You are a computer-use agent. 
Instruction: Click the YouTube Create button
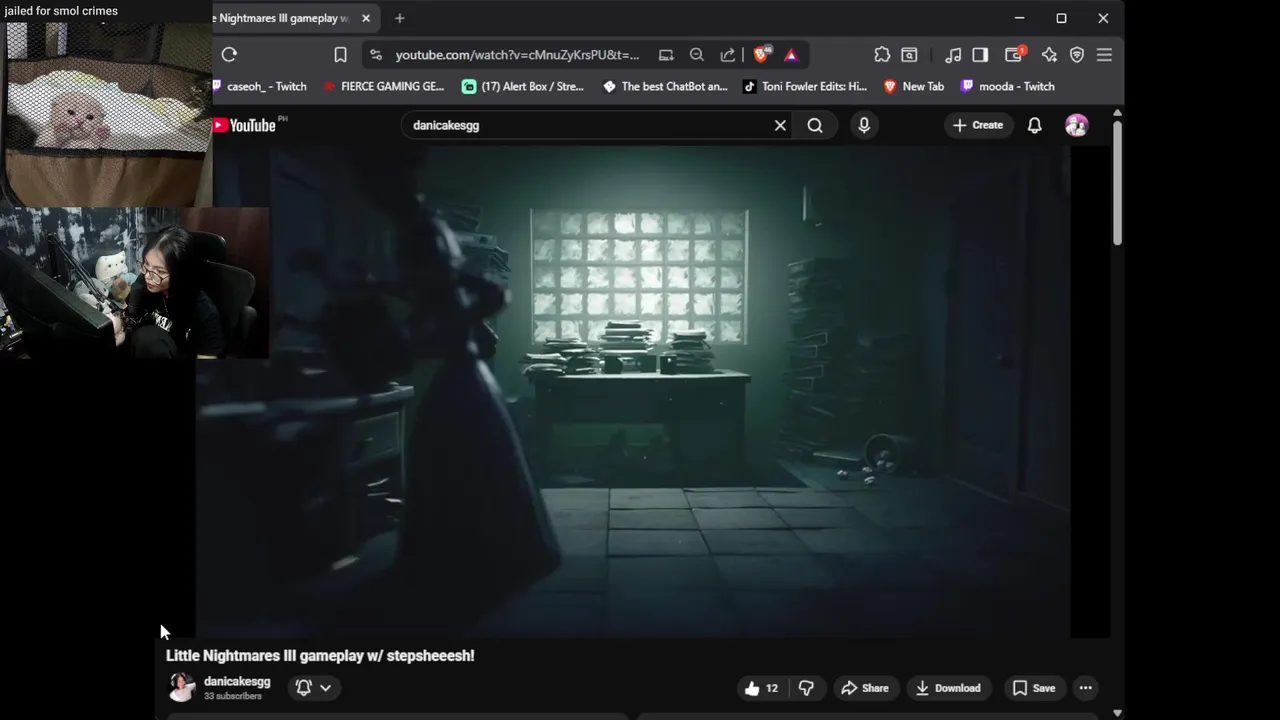(978, 125)
